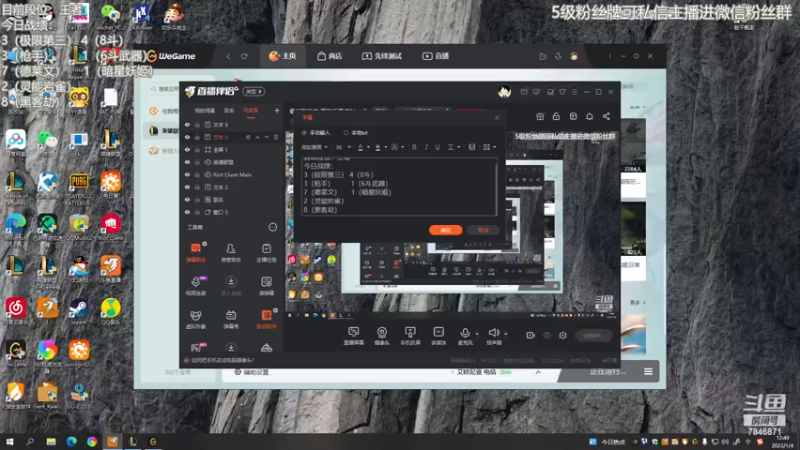Toggle preview eye icon beside settings gear
Viewport: 800px width, 450px height.
pos(547,335)
